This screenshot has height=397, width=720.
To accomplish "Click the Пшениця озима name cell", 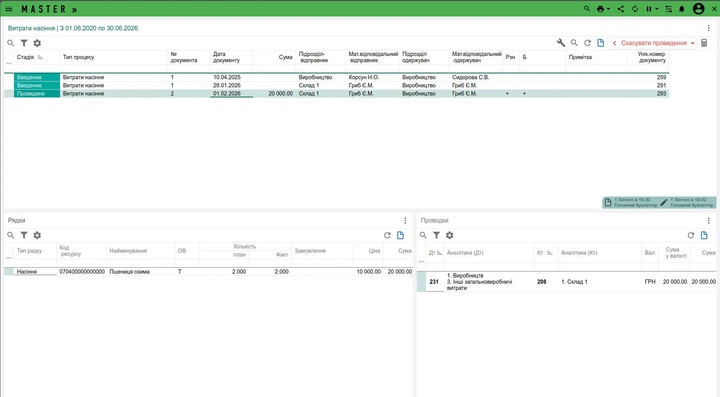I will (x=141, y=272).
